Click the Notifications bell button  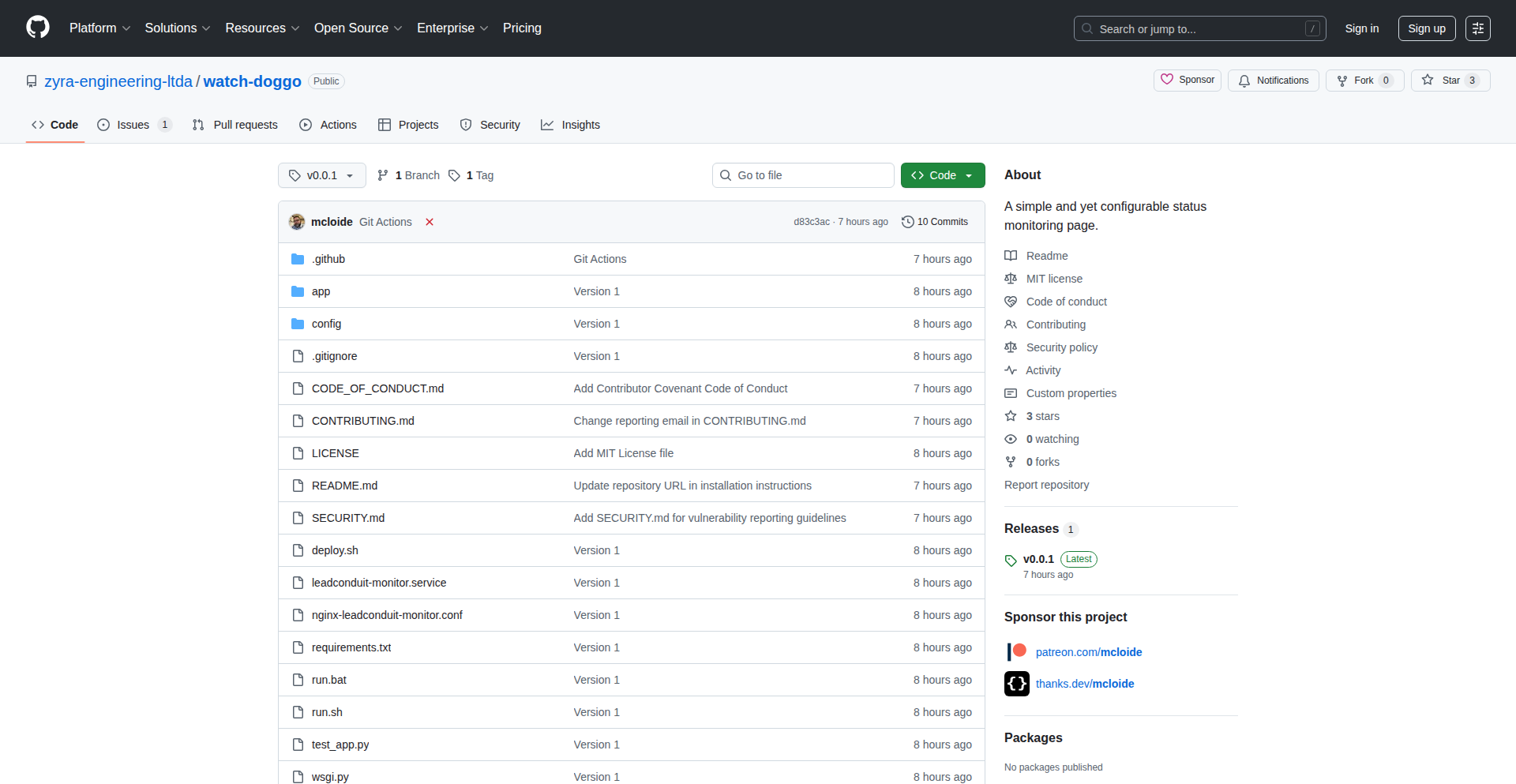(1273, 81)
